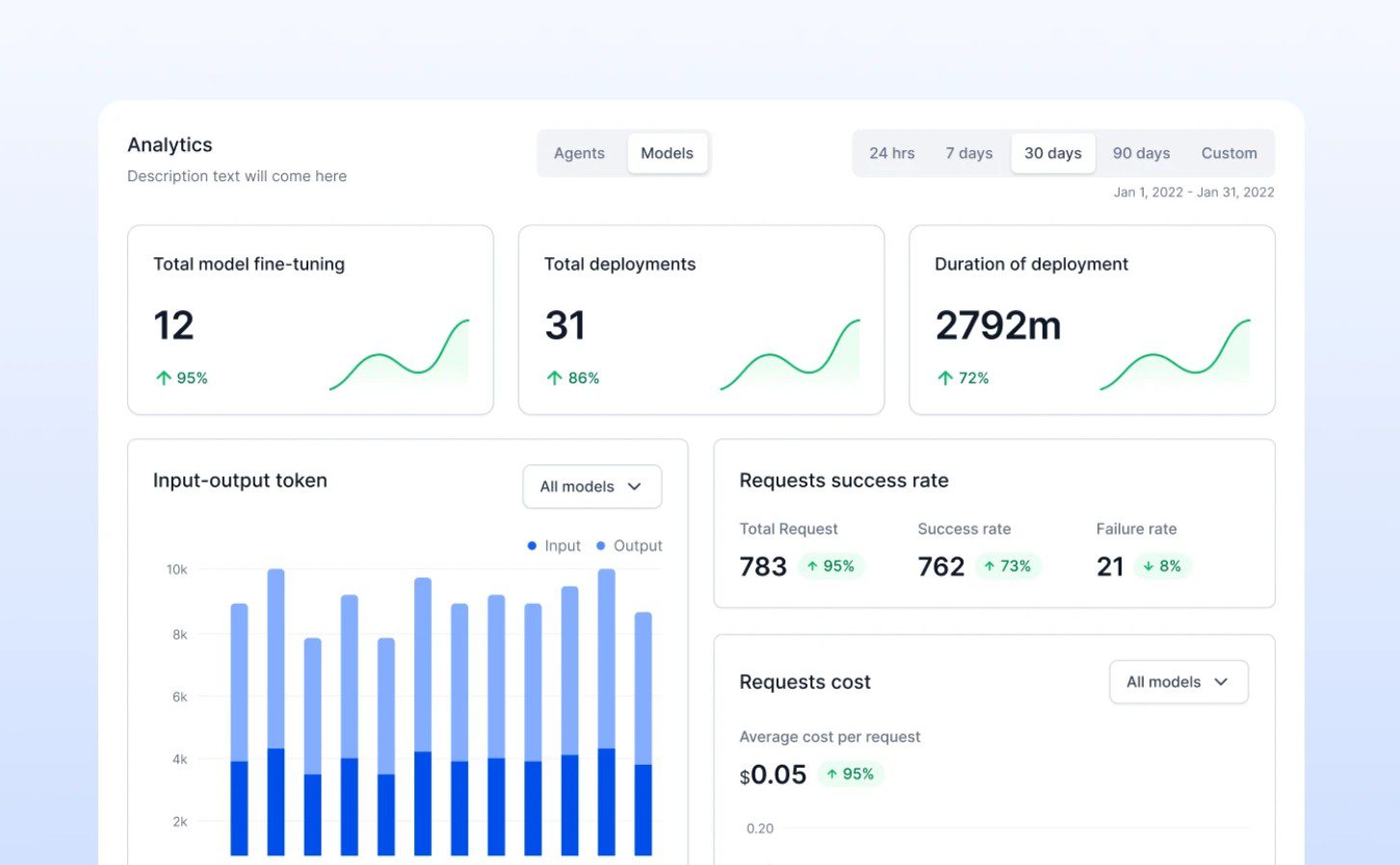Image resolution: width=1400 pixels, height=865 pixels.
Task: Click the green up arrow beside 95% fine-tuning
Action: 164,379
